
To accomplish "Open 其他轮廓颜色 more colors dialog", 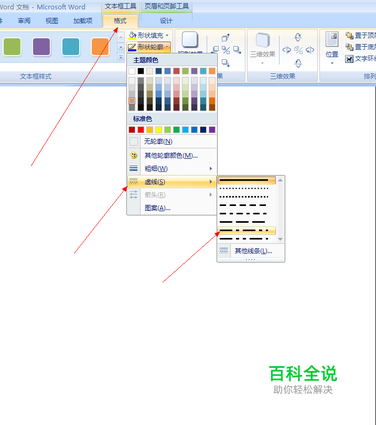I will [172, 155].
